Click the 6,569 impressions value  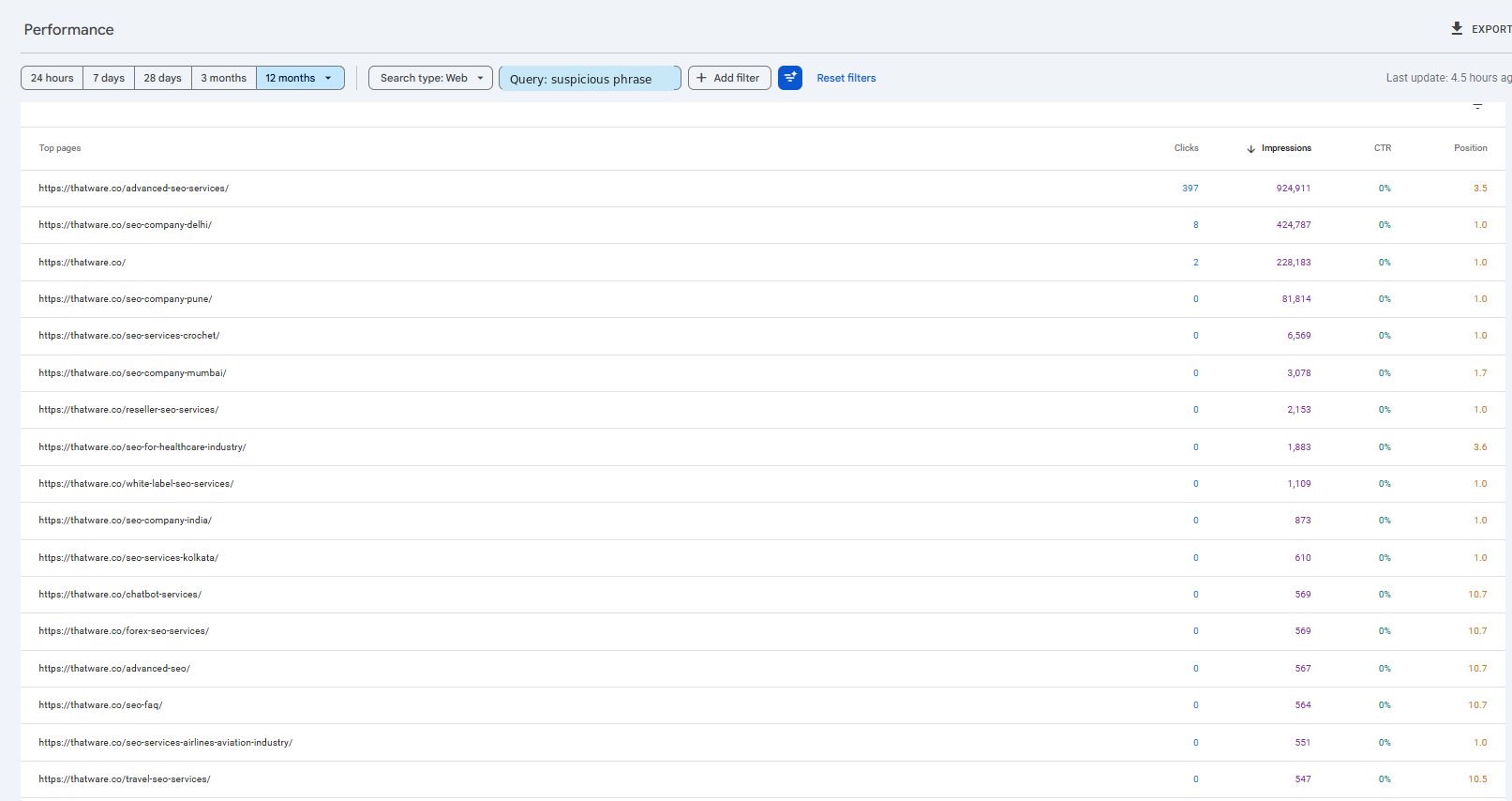1299,336
